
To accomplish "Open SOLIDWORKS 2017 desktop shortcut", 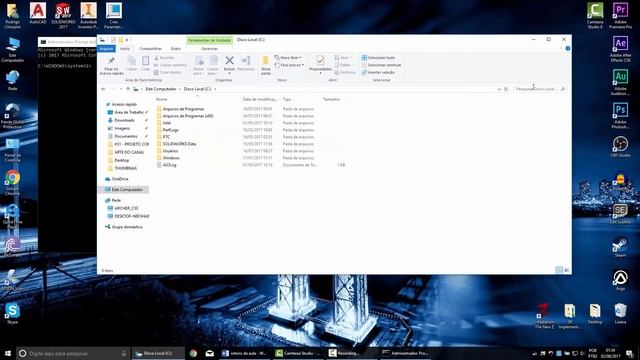I will [x=63, y=16].
